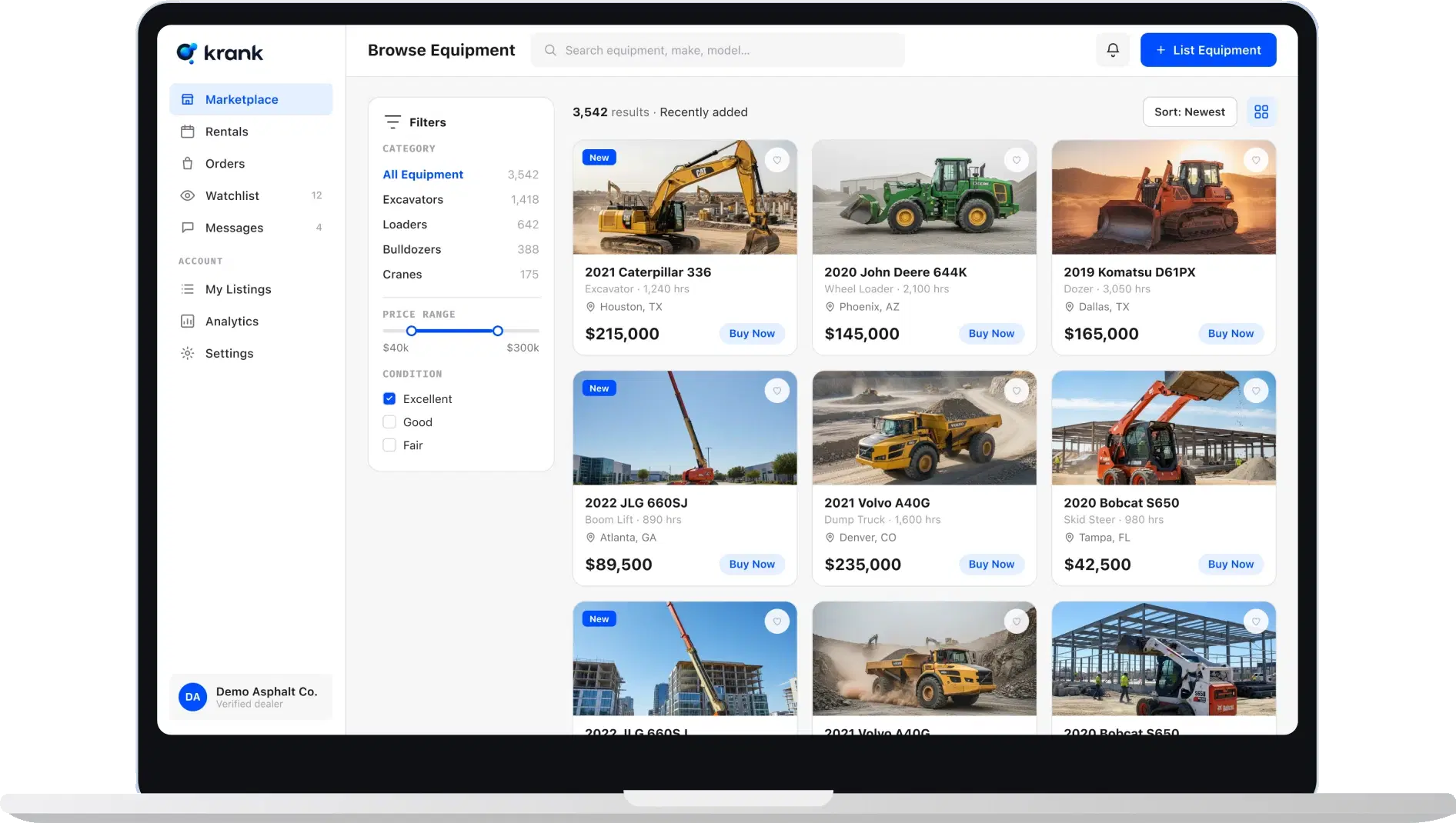Favorite the 2021 Caterpillar 336 listing
Screen dimensions: 1456x823
(x=777, y=160)
